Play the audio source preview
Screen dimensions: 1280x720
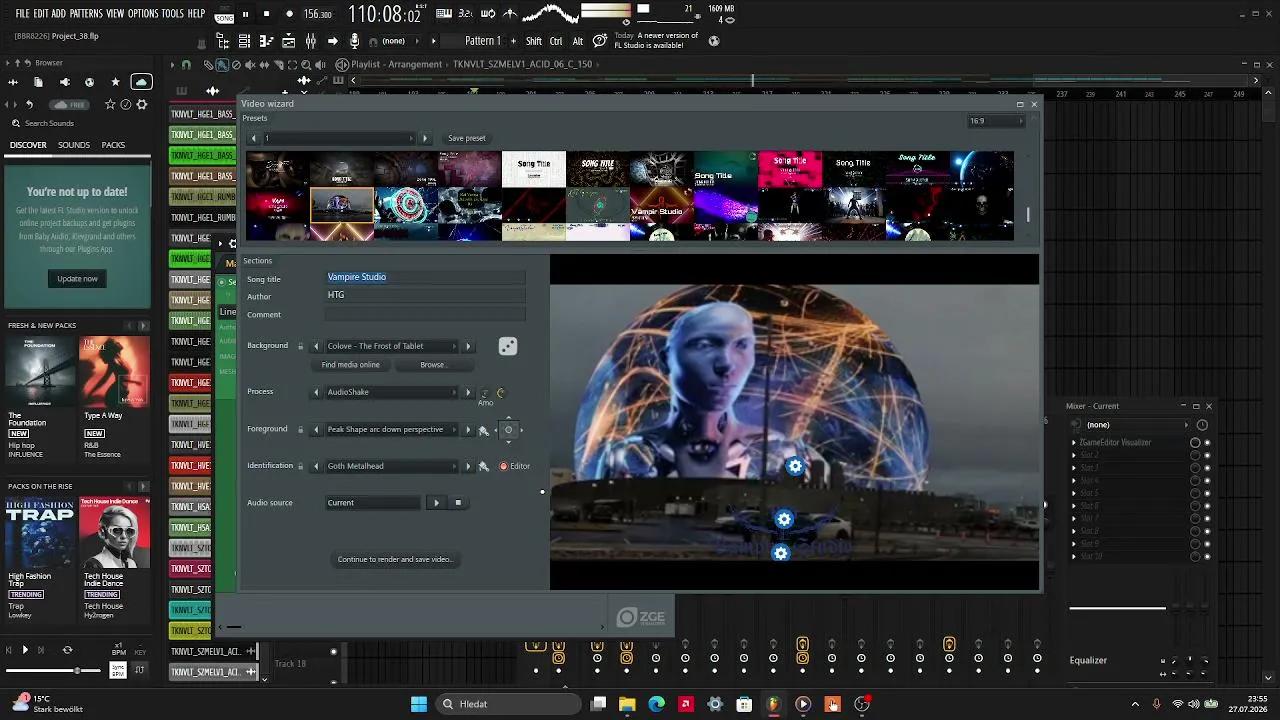click(x=436, y=502)
